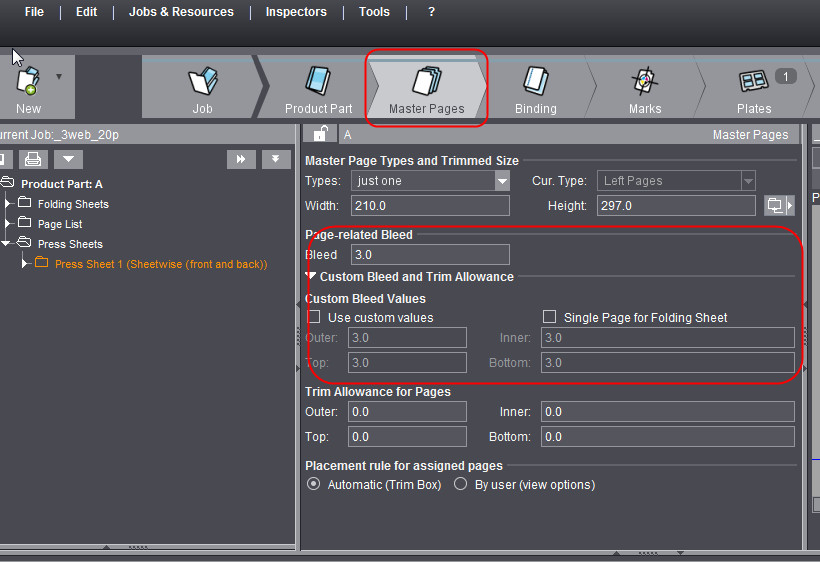Click the Width field 210.0
The width and height of the screenshot is (820, 562).
tap(430, 205)
